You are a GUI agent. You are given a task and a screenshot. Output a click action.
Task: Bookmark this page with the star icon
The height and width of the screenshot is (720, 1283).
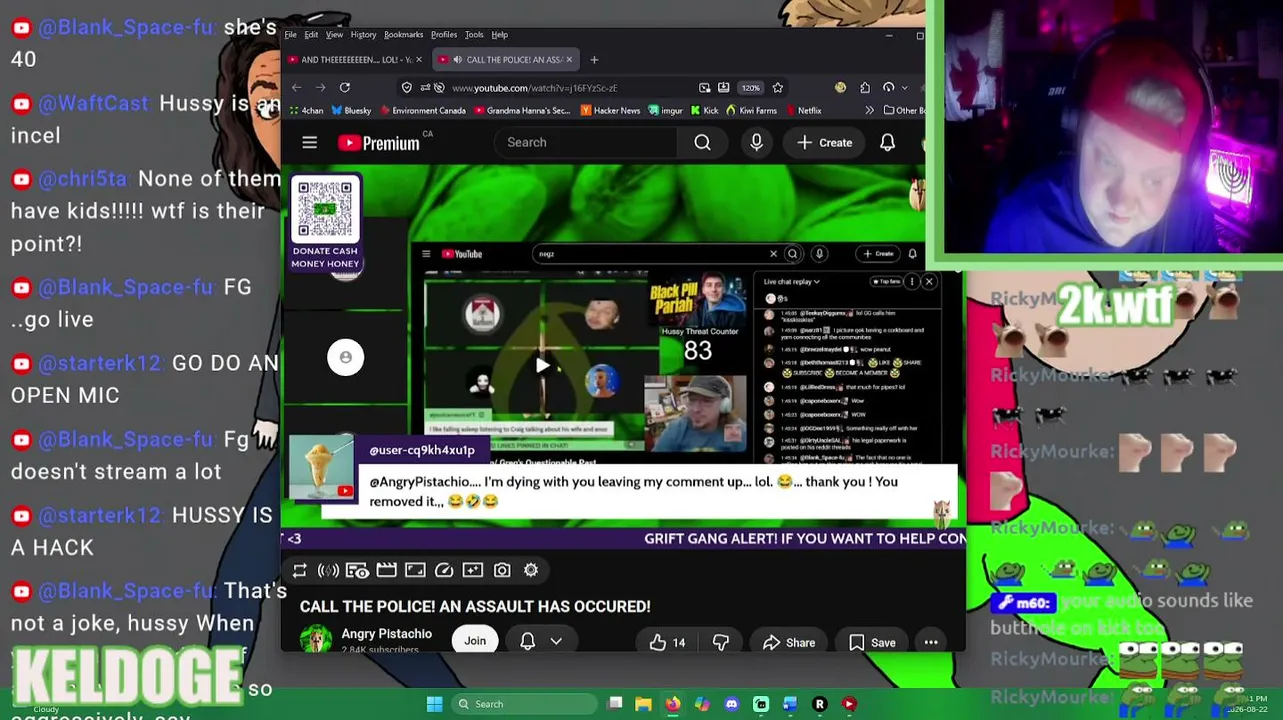coord(778,88)
